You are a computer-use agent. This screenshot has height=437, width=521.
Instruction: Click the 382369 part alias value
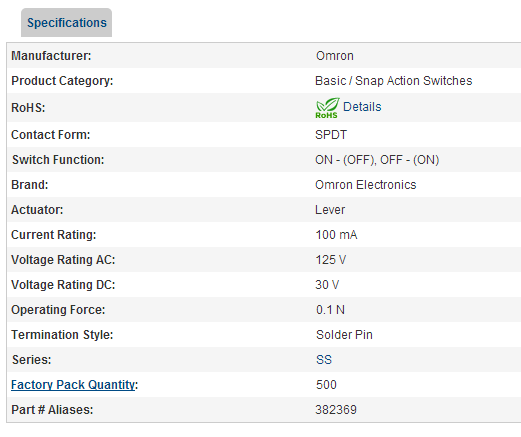[x=336, y=410]
